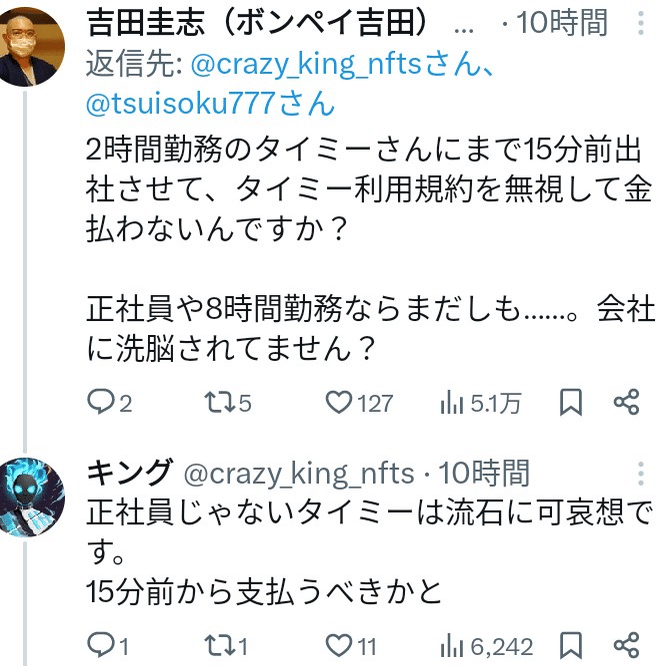Like the tweet with 127 likes
The height and width of the screenshot is (666, 666).
(340, 402)
